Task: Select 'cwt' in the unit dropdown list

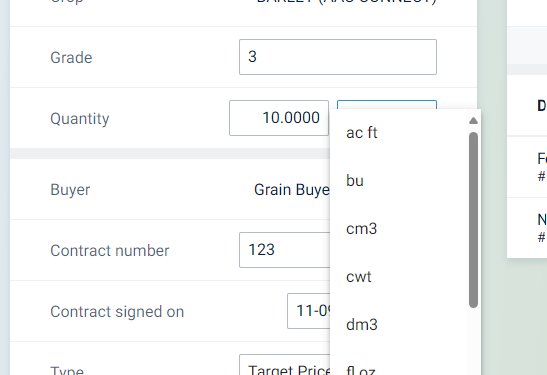Action: (398, 277)
